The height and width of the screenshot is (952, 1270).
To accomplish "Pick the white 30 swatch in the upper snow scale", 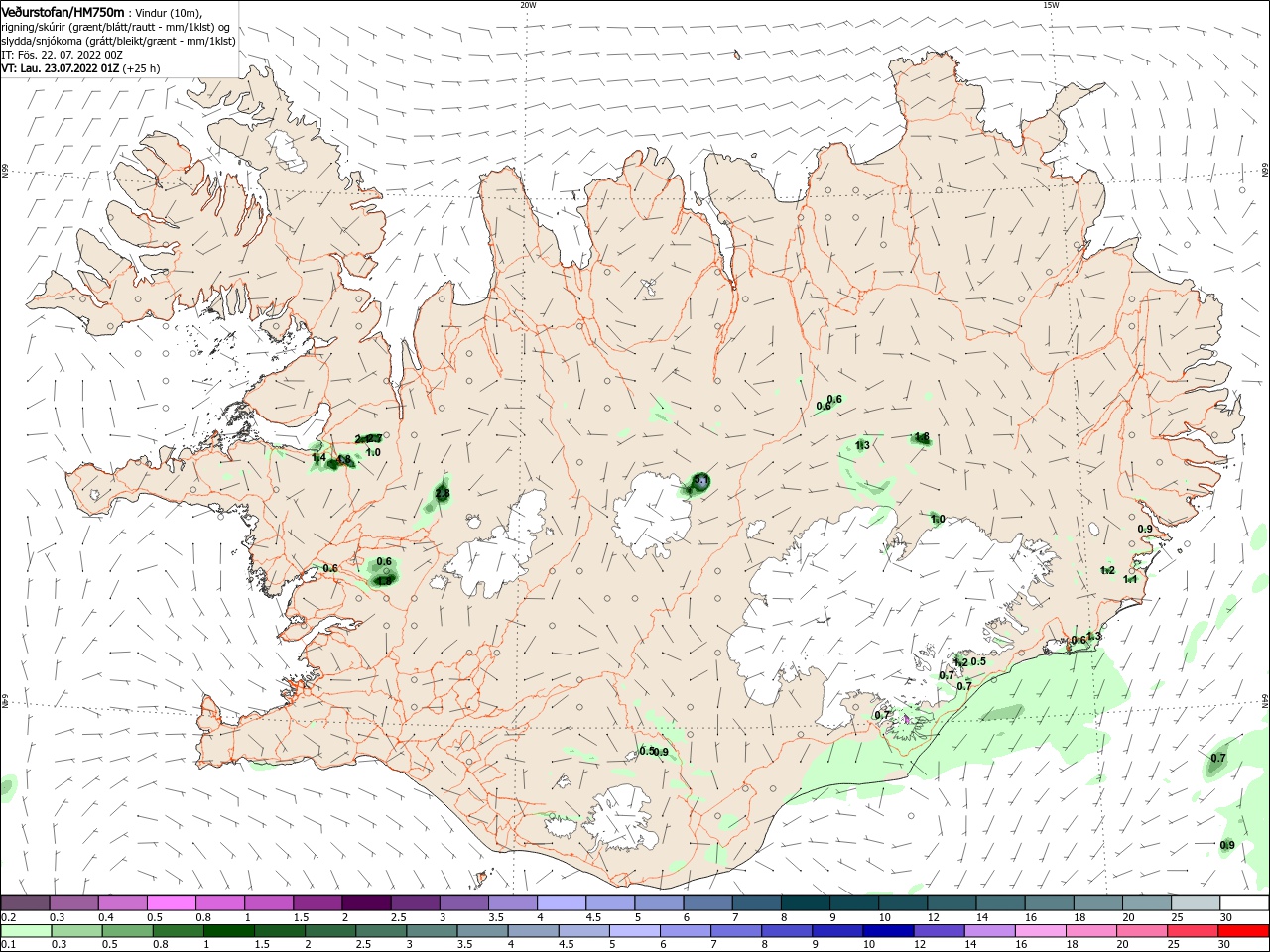I will [x=1243, y=902].
